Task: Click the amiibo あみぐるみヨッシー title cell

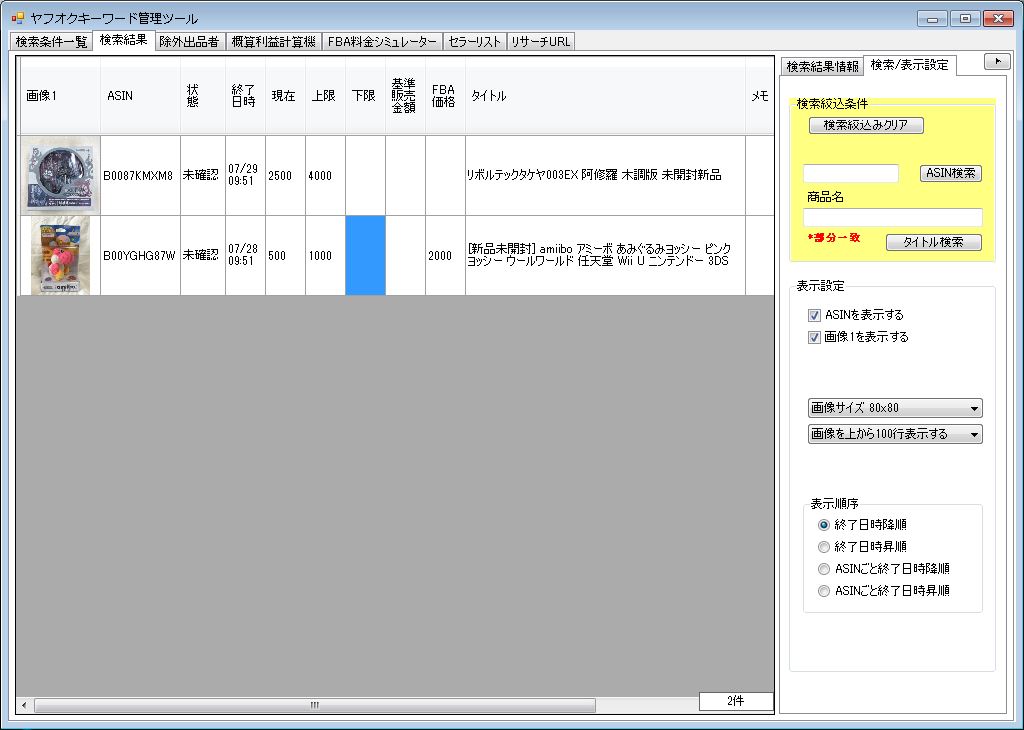Action: click(x=605, y=256)
